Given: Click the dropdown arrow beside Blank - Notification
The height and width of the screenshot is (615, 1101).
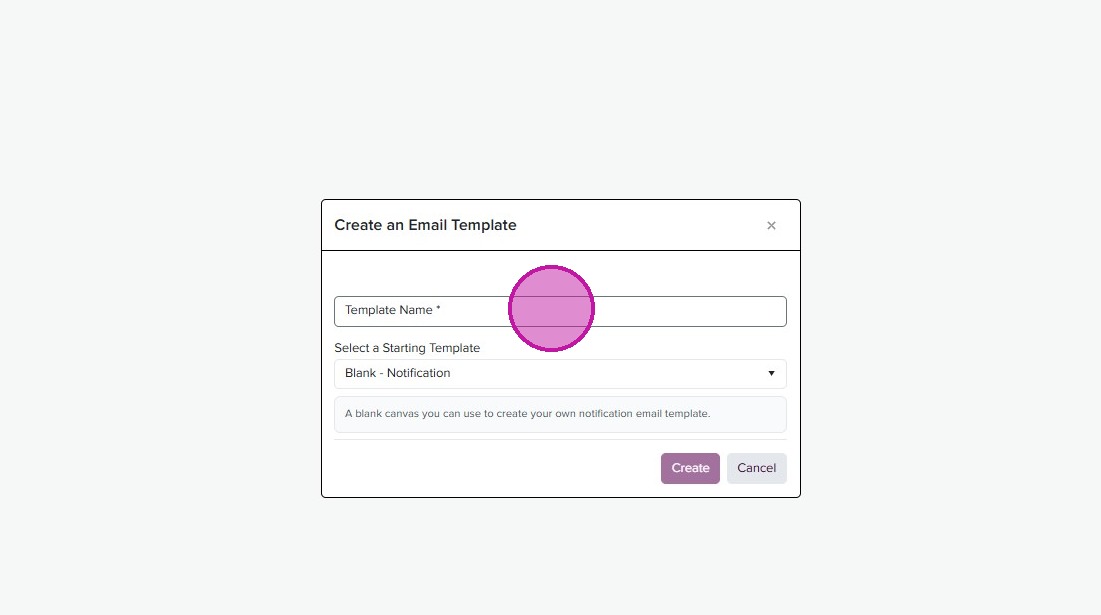Looking at the screenshot, I should (771, 373).
